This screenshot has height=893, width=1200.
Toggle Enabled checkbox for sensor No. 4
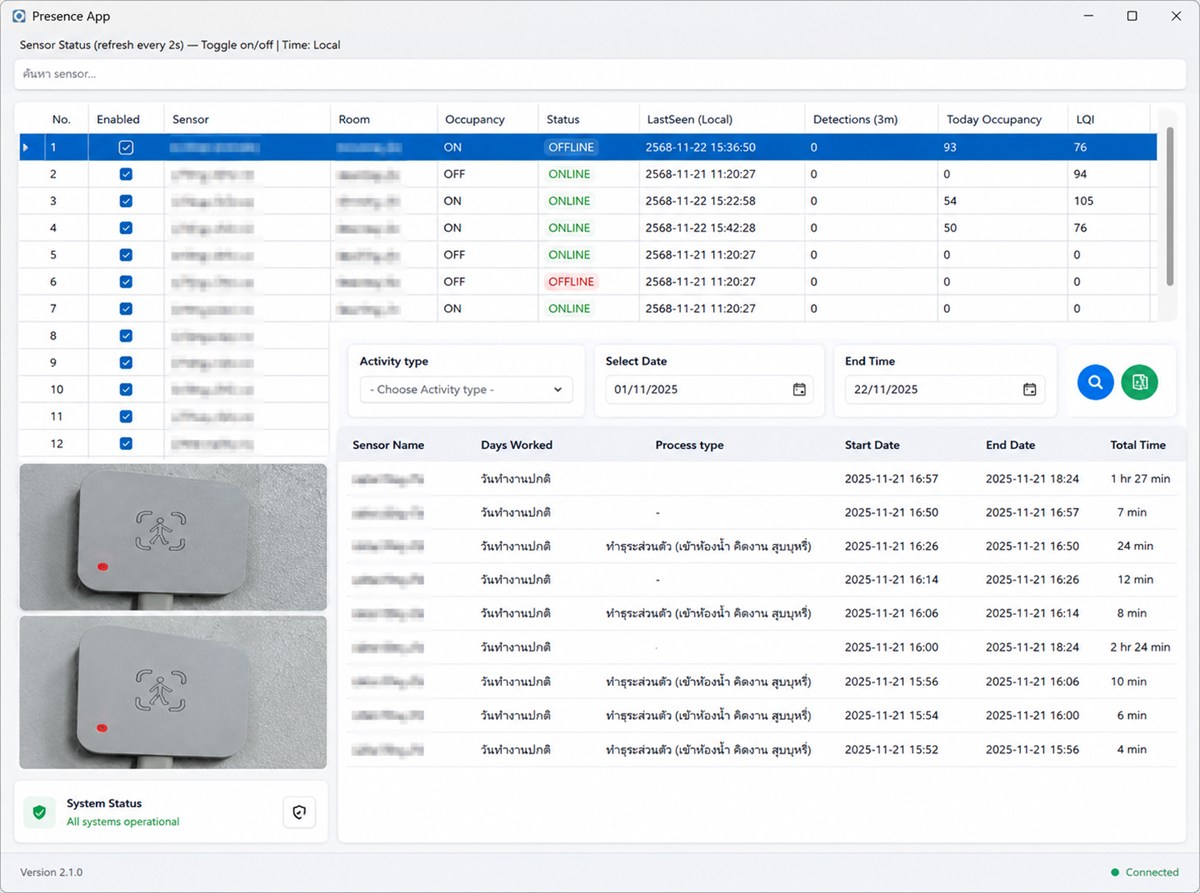[x=125, y=228]
